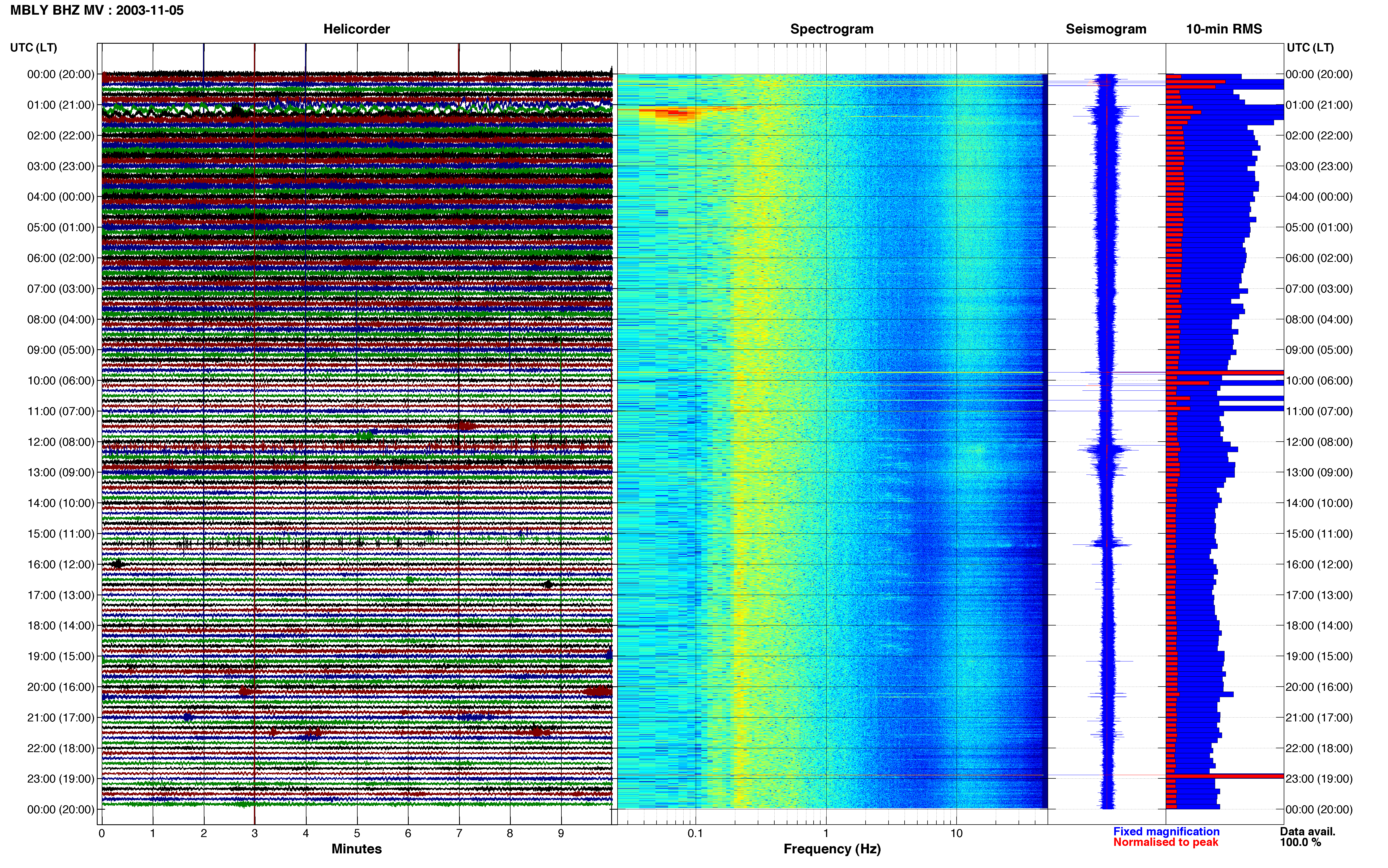Click the 'Frequency (Hz)' axis label
1388x868 pixels.
click(x=832, y=848)
